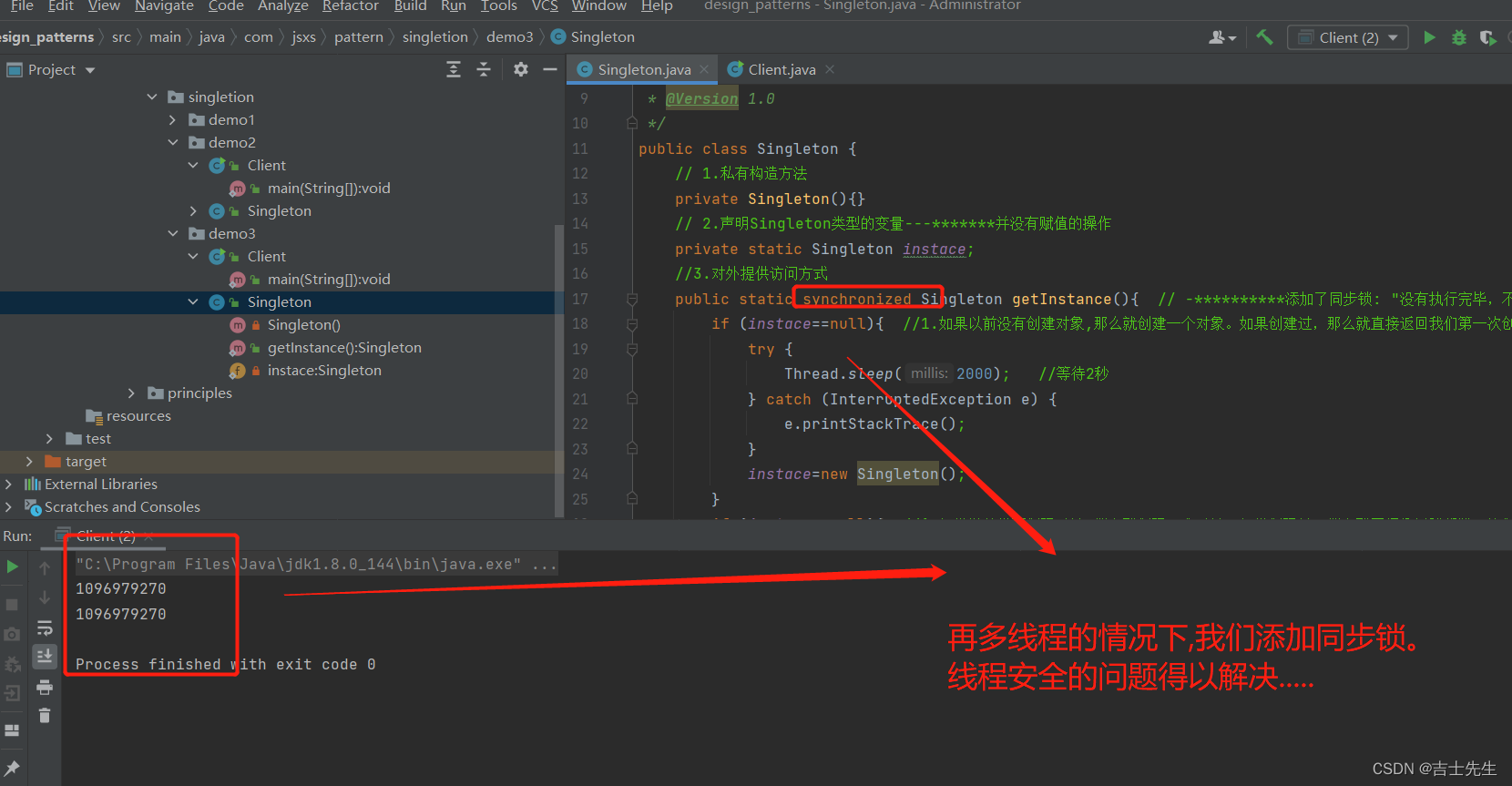The width and height of the screenshot is (1512, 786).
Task: Click line number 20 in gutter
Action: [580, 373]
